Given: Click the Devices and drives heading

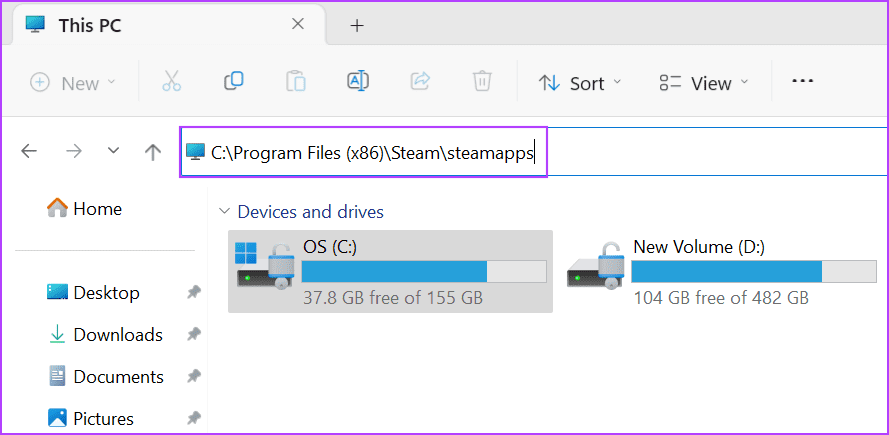Looking at the screenshot, I should click(x=311, y=212).
